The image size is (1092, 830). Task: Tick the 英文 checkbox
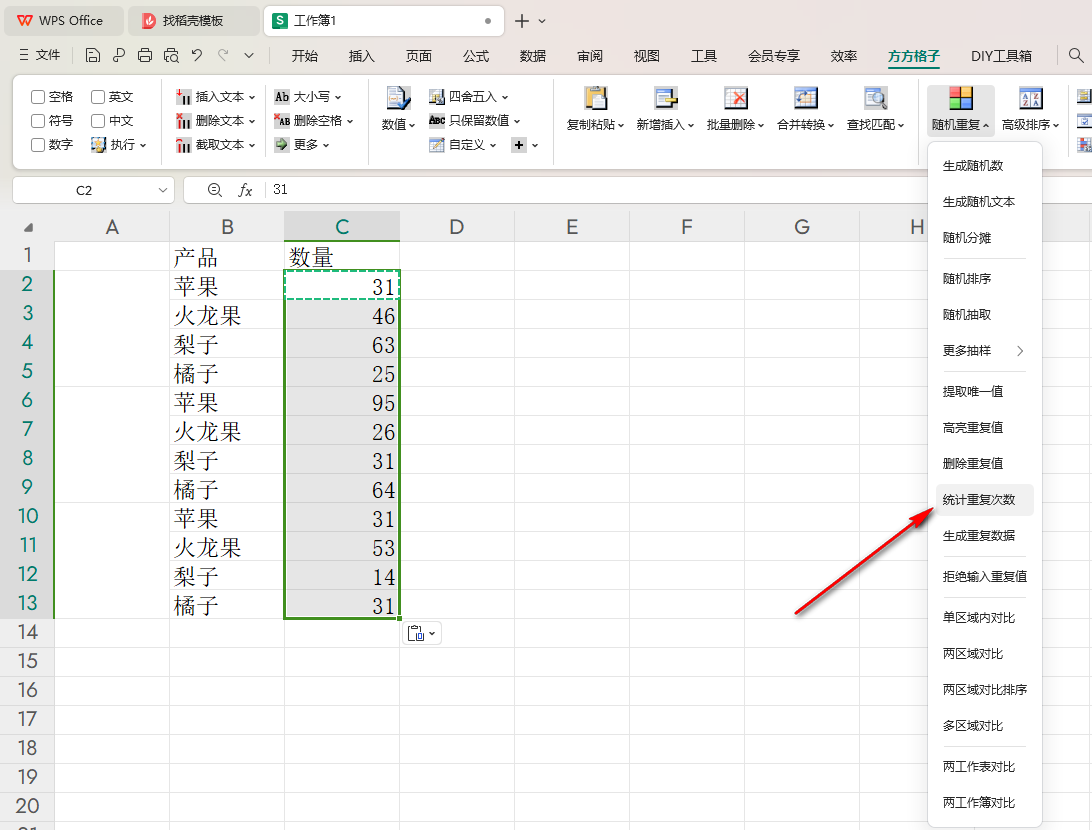click(98, 97)
